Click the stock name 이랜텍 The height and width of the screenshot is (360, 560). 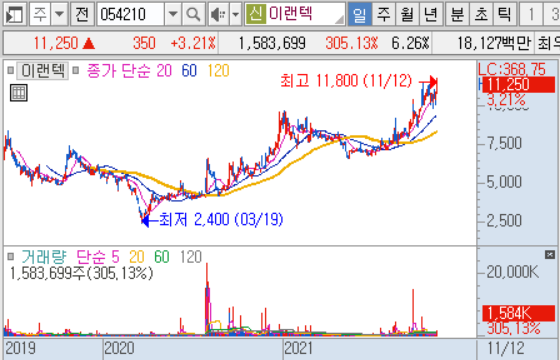[291, 14]
